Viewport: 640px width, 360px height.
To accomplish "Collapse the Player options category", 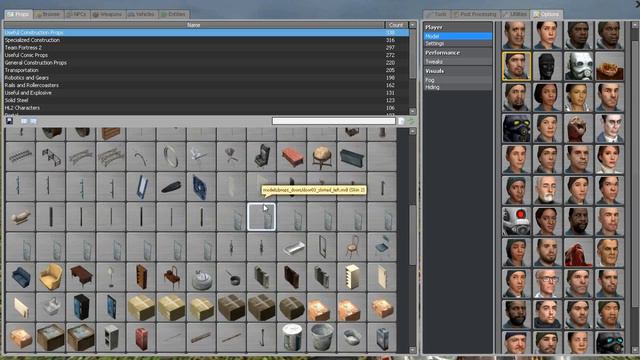I will coord(458,27).
